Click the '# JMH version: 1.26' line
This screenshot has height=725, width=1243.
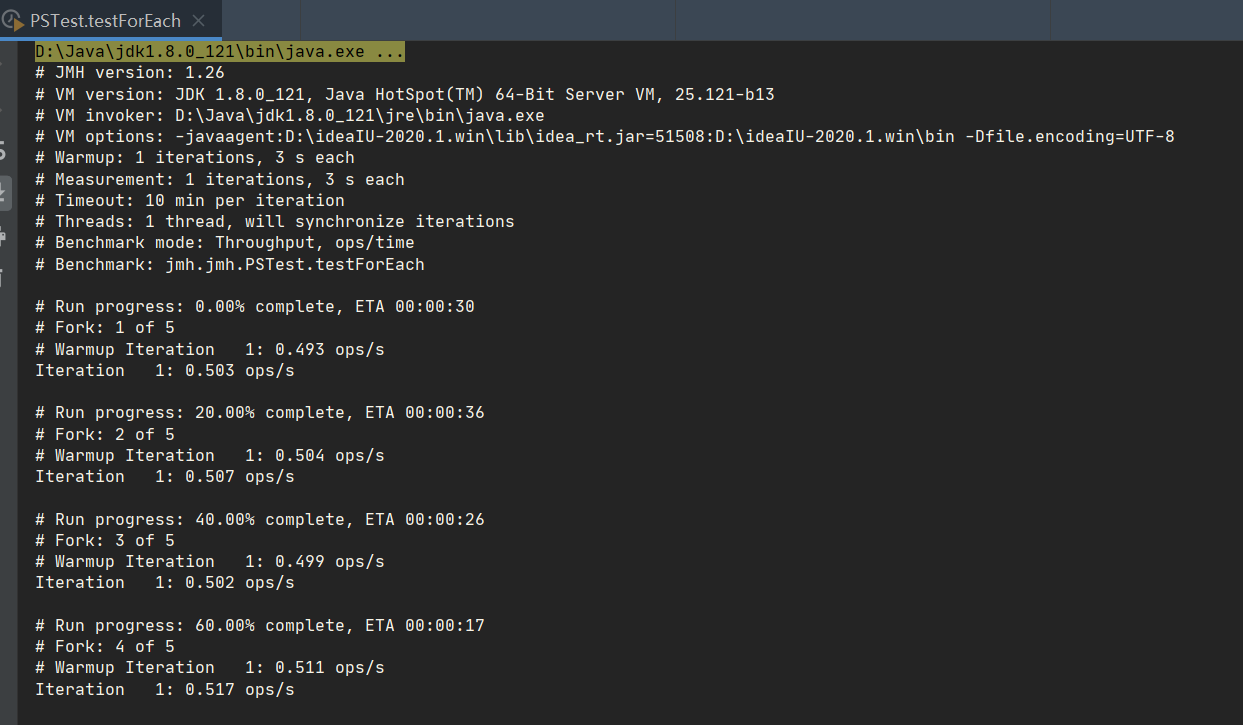point(130,72)
